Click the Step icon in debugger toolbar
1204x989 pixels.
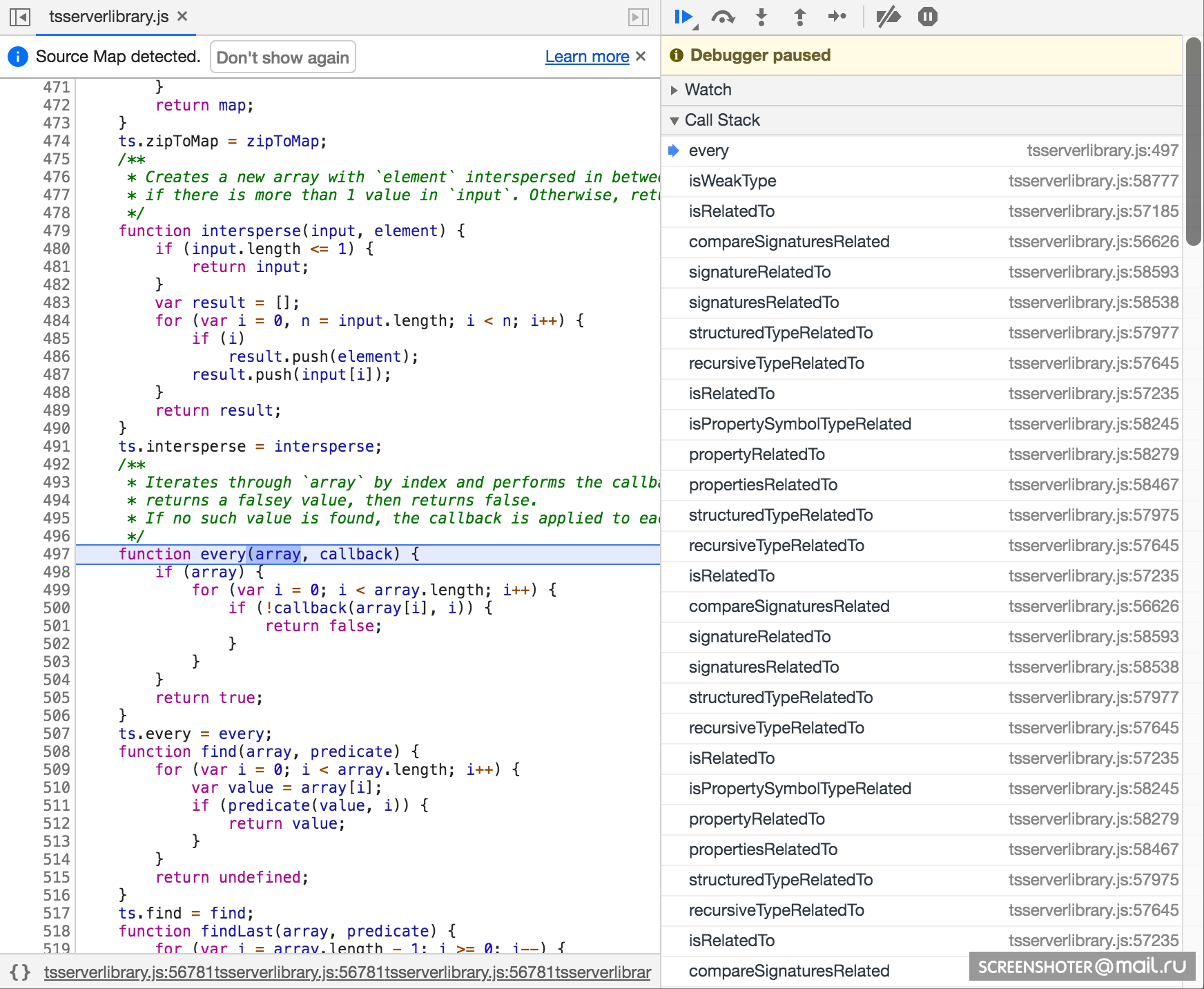pyautogui.click(x=837, y=17)
